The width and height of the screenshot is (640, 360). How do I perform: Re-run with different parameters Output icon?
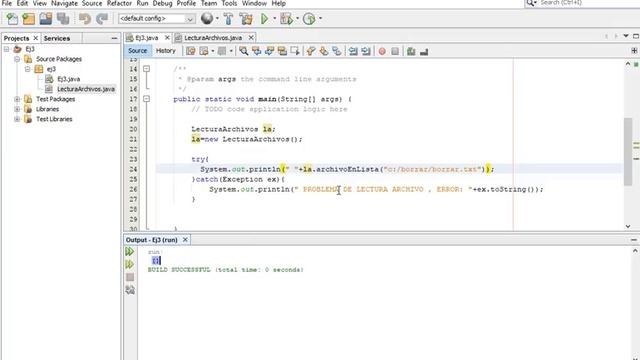coord(129,264)
